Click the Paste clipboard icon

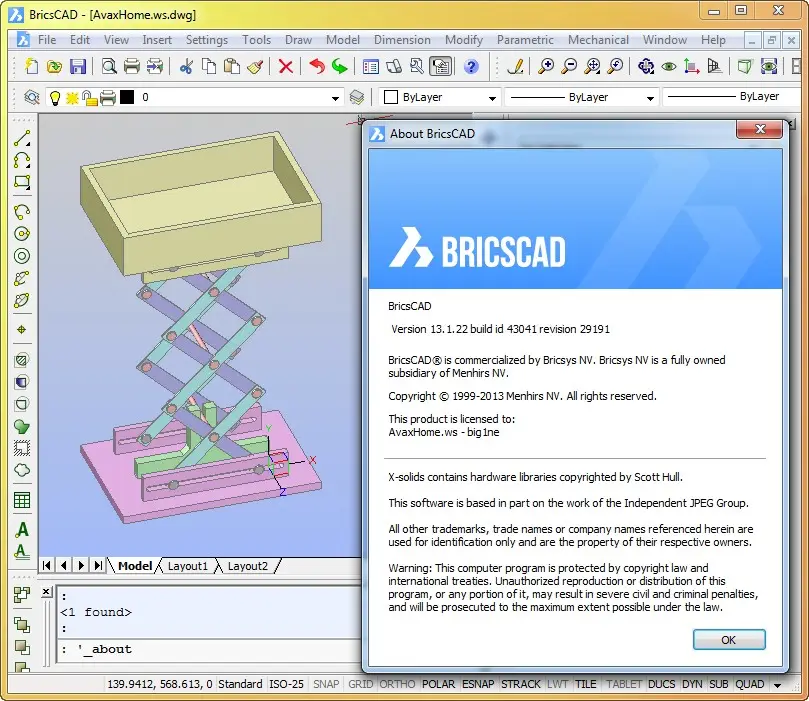click(x=232, y=67)
